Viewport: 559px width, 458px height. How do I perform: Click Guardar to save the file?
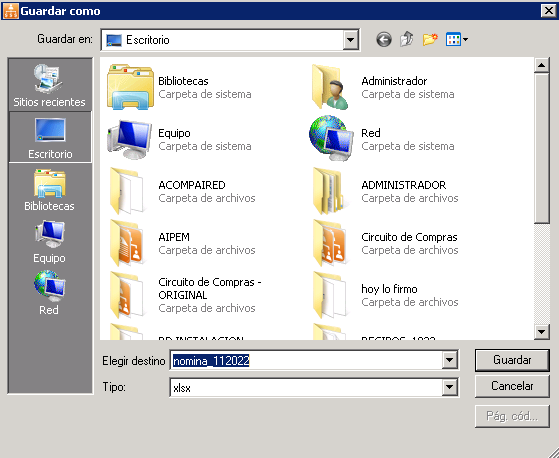pyautogui.click(x=512, y=360)
